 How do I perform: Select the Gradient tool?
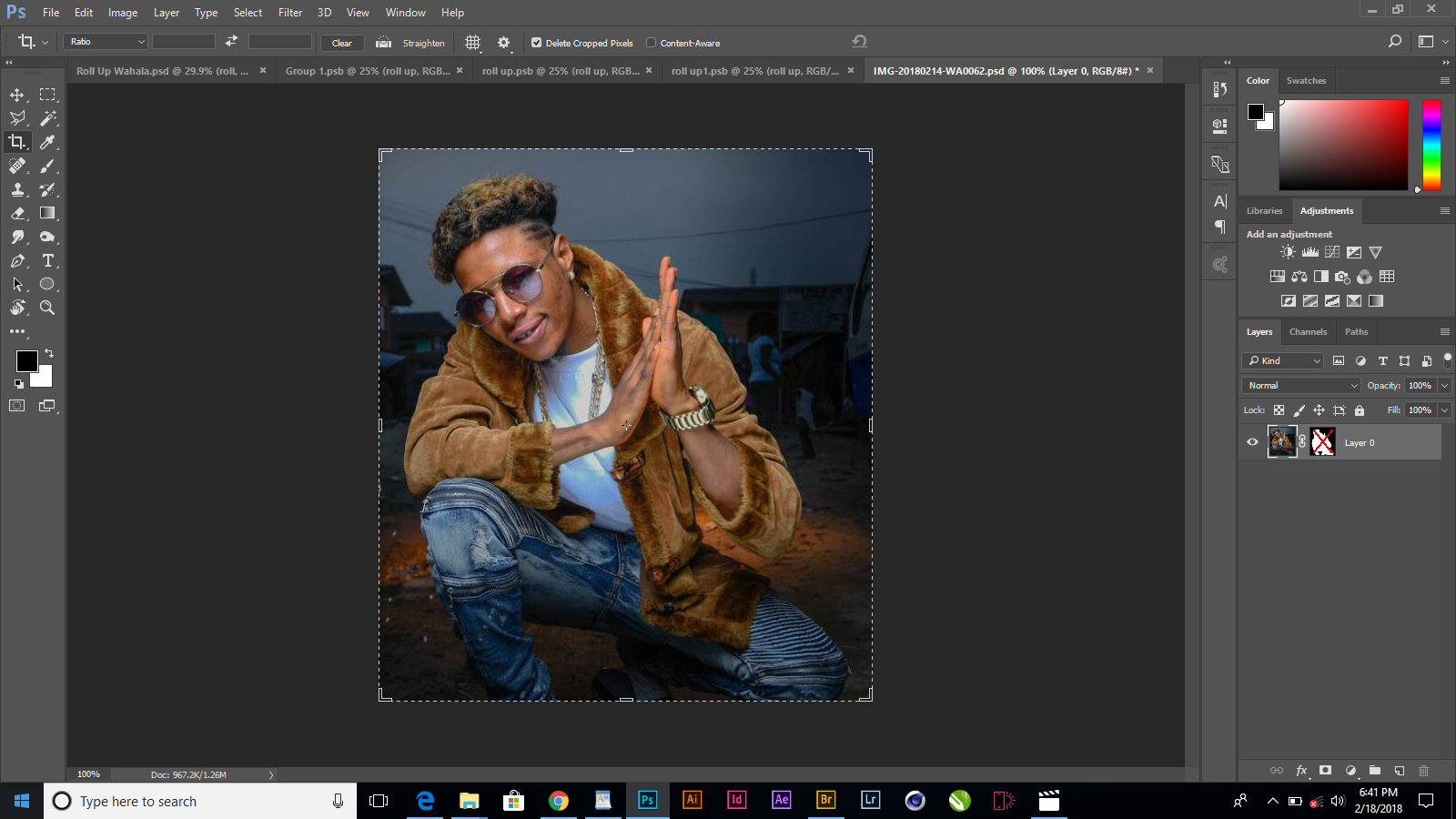pyautogui.click(x=47, y=213)
